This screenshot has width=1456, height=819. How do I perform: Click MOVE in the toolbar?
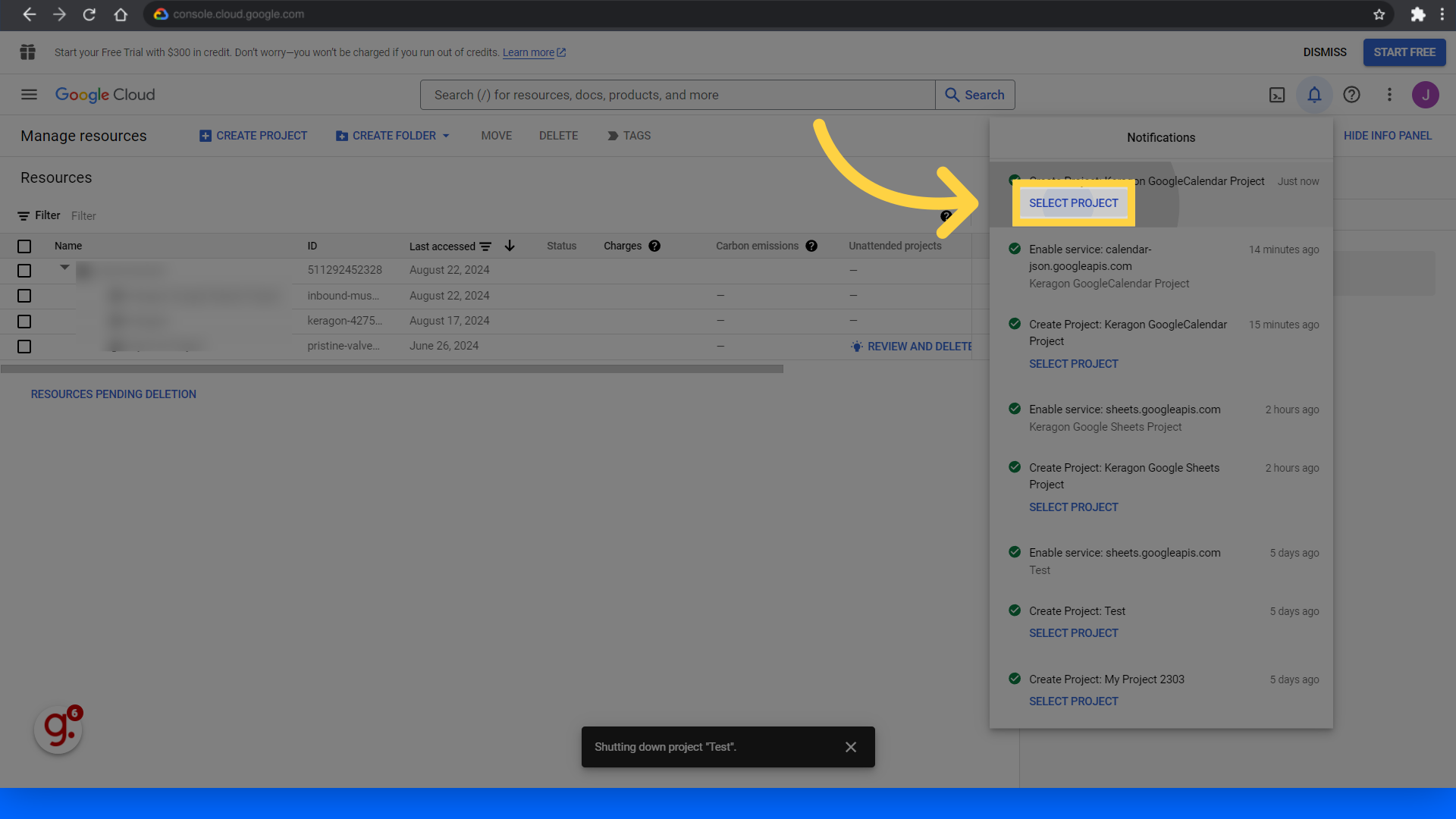pyautogui.click(x=497, y=136)
